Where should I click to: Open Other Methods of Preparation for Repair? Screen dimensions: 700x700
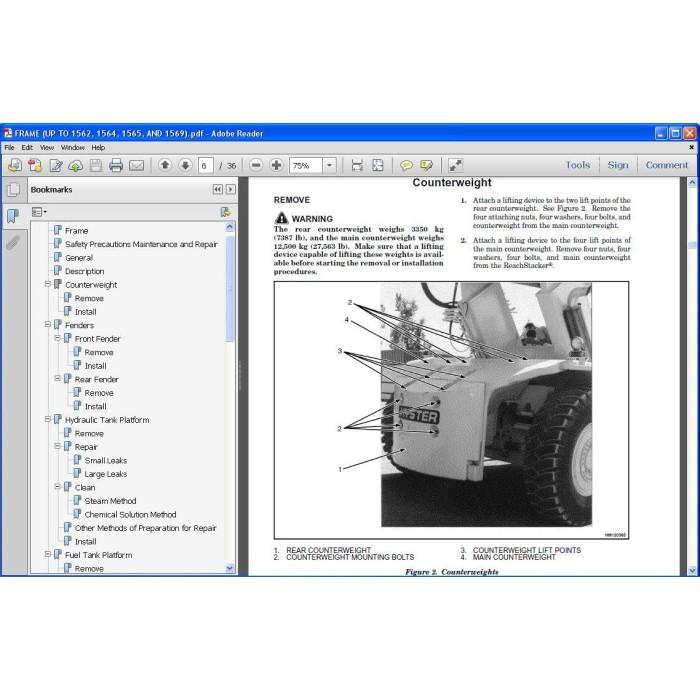click(145, 528)
